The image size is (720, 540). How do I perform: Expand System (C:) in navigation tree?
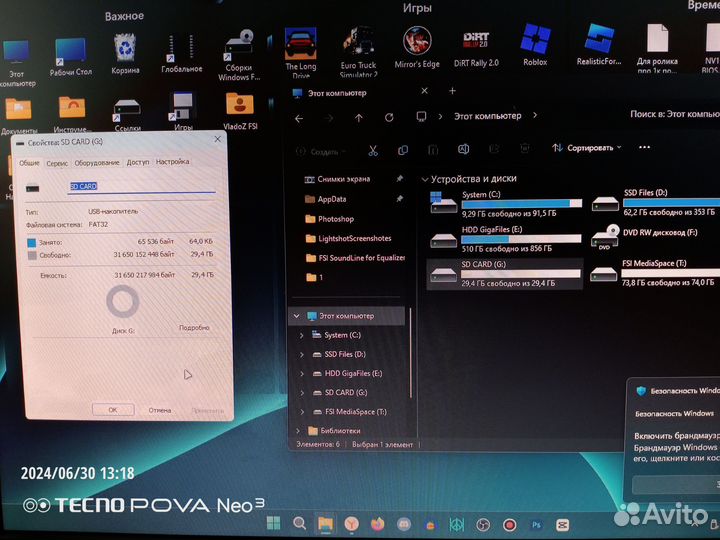click(x=302, y=336)
